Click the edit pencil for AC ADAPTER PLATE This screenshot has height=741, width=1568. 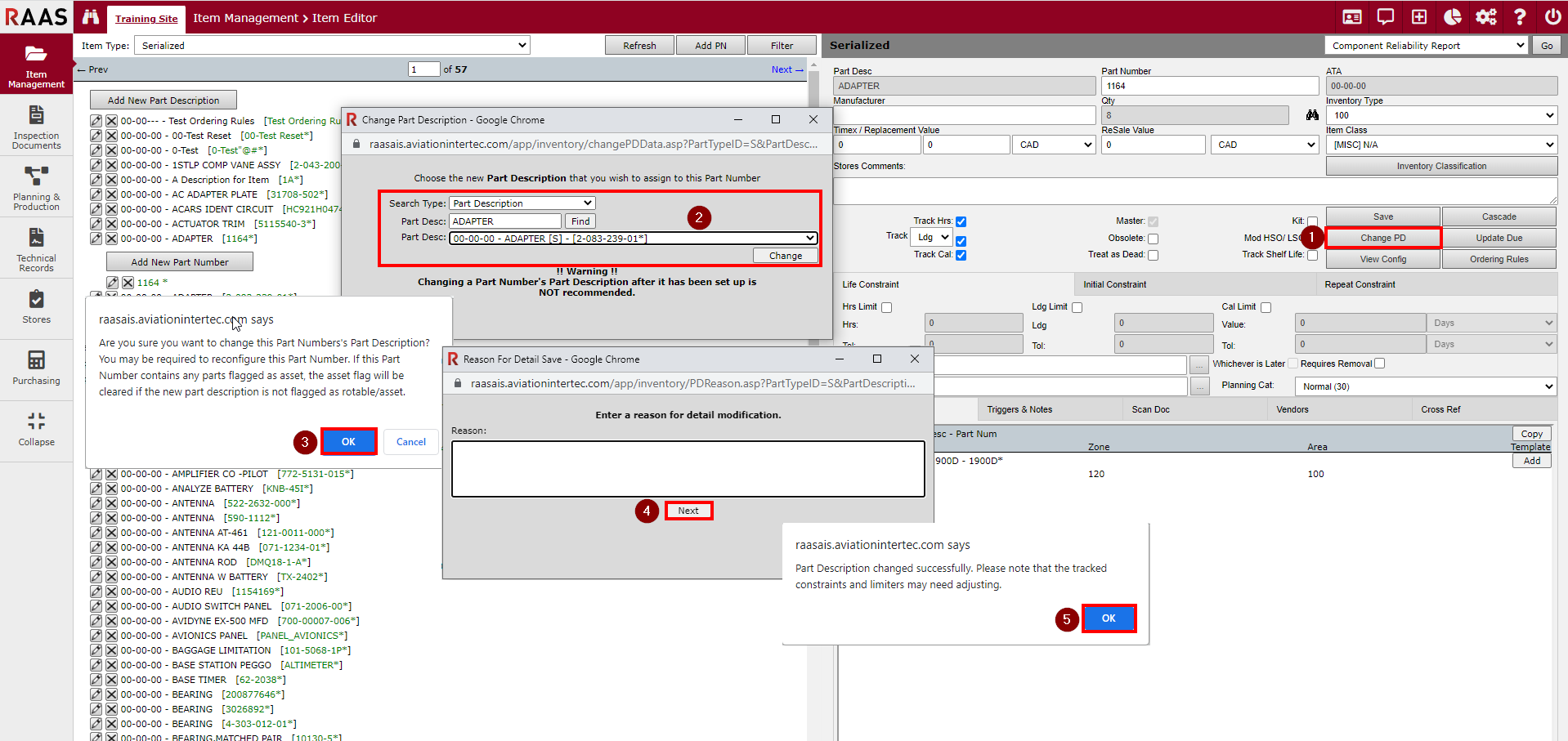[96, 194]
